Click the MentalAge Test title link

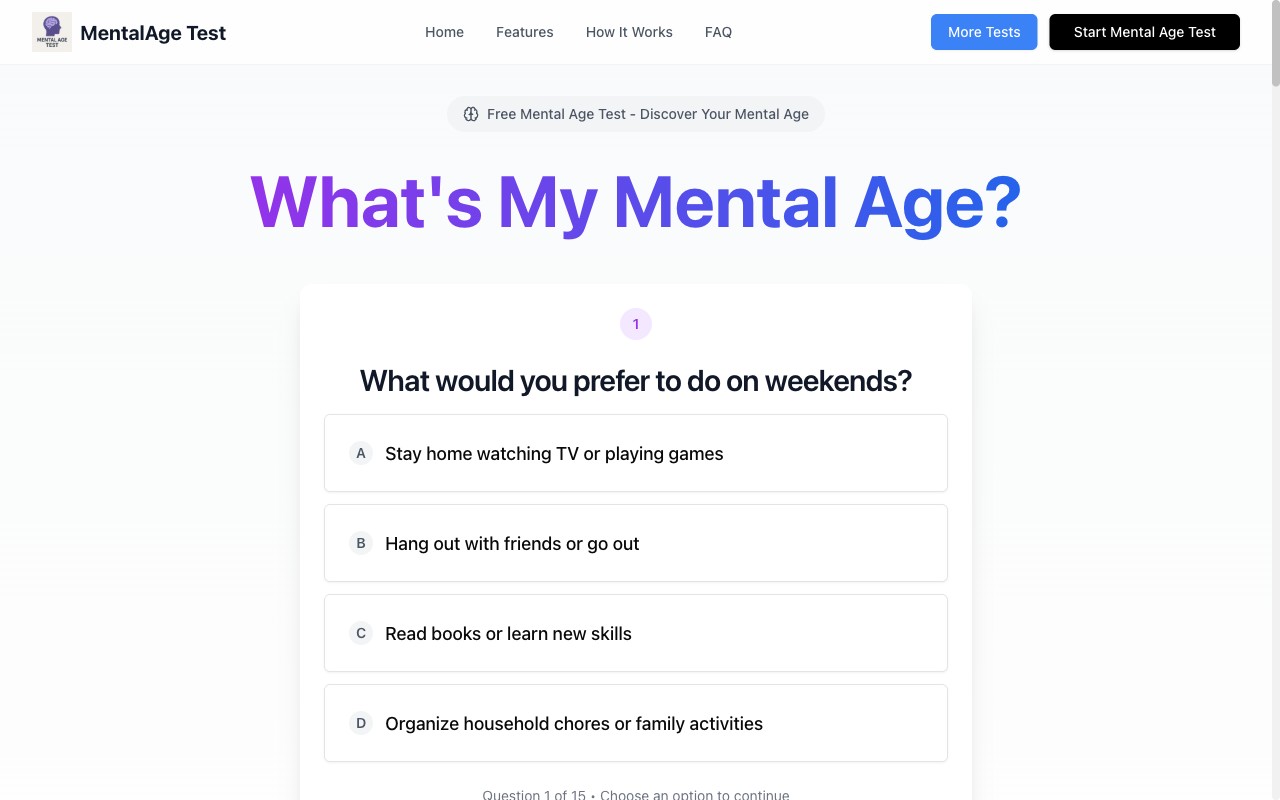[x=153, y=32]
